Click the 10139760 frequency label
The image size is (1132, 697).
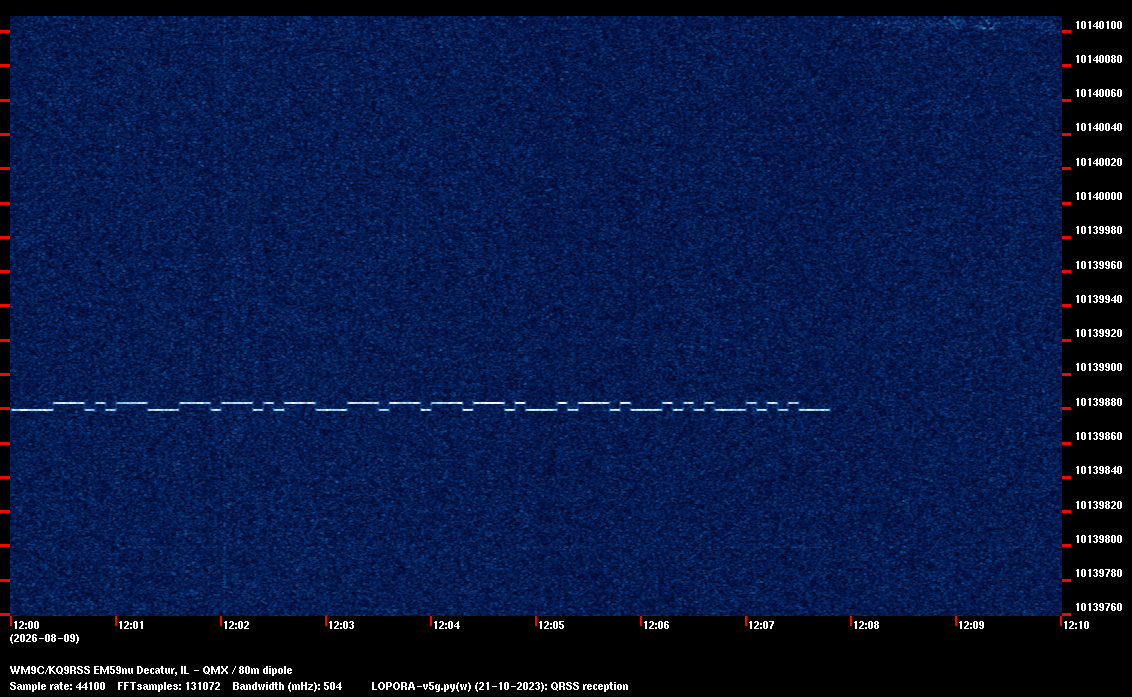click(1098, 607)
